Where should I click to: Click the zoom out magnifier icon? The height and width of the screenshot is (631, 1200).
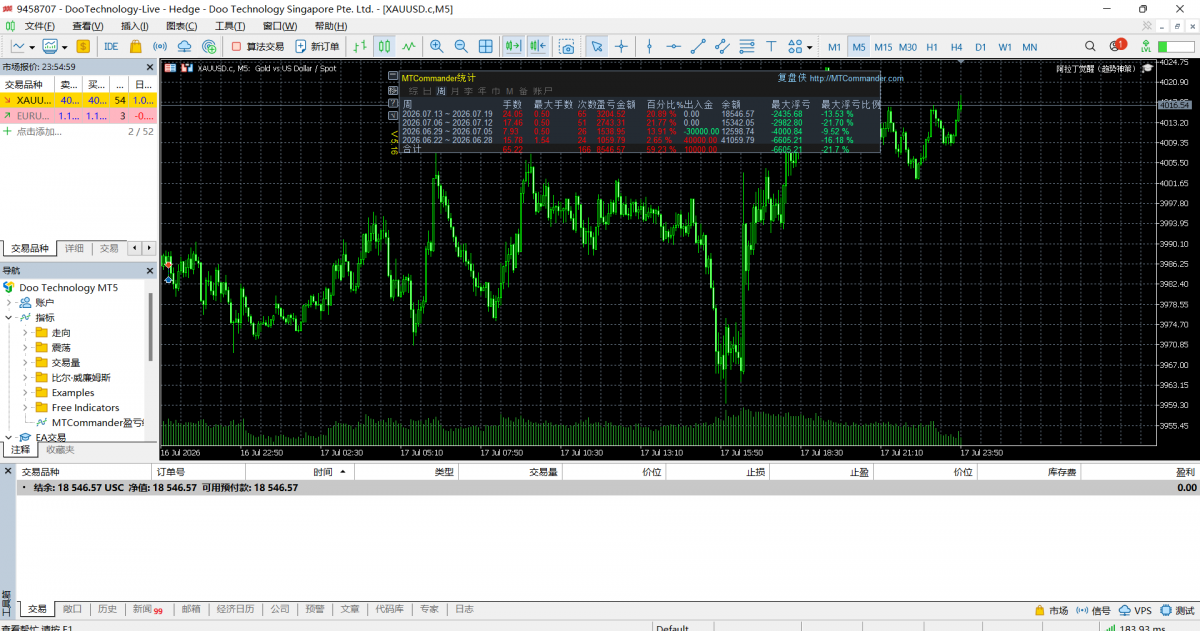pos(461,46)
